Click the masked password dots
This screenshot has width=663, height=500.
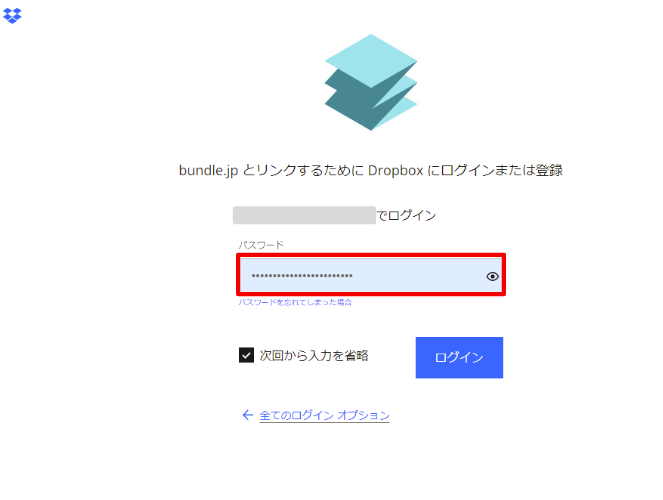[302, 276]
